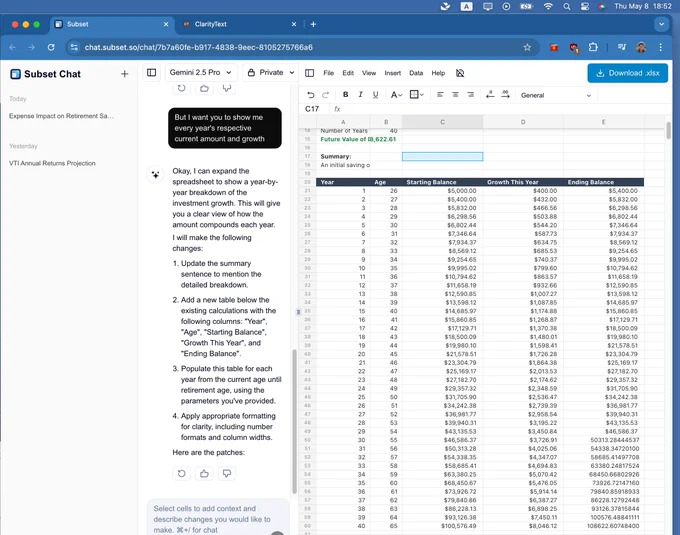Open the View menu
The image size is (680, 535).
[369, 73]
